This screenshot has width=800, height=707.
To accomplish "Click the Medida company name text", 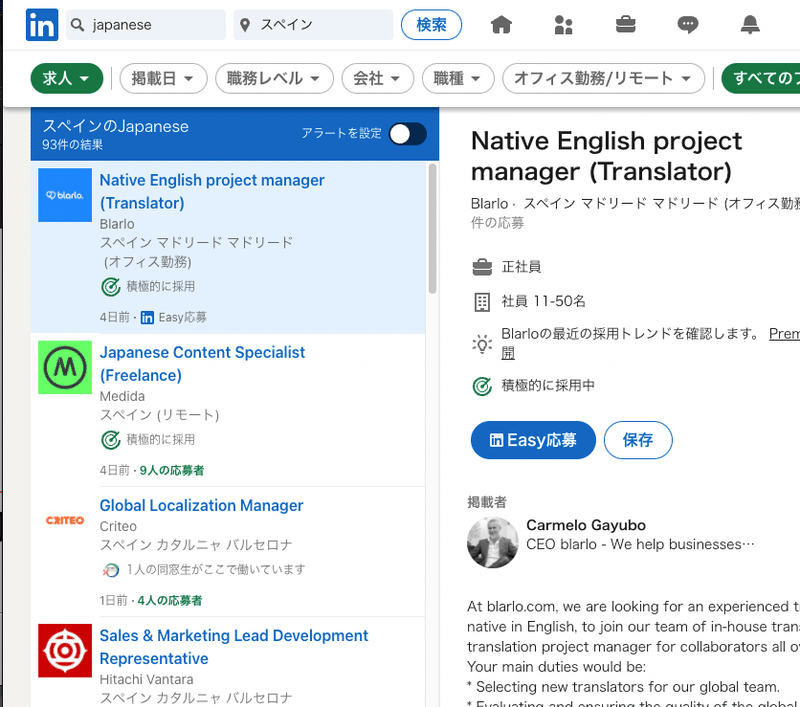I will 122,396.
